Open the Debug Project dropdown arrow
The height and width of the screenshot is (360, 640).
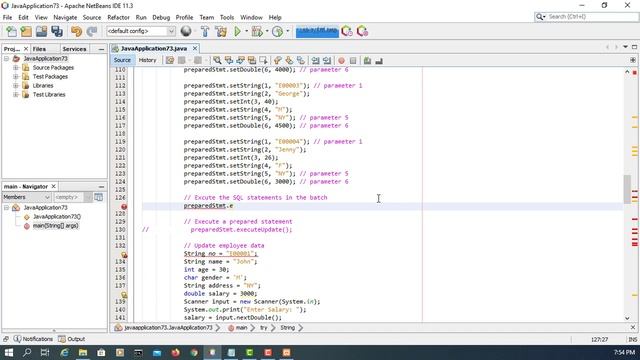tap(267, 31)
